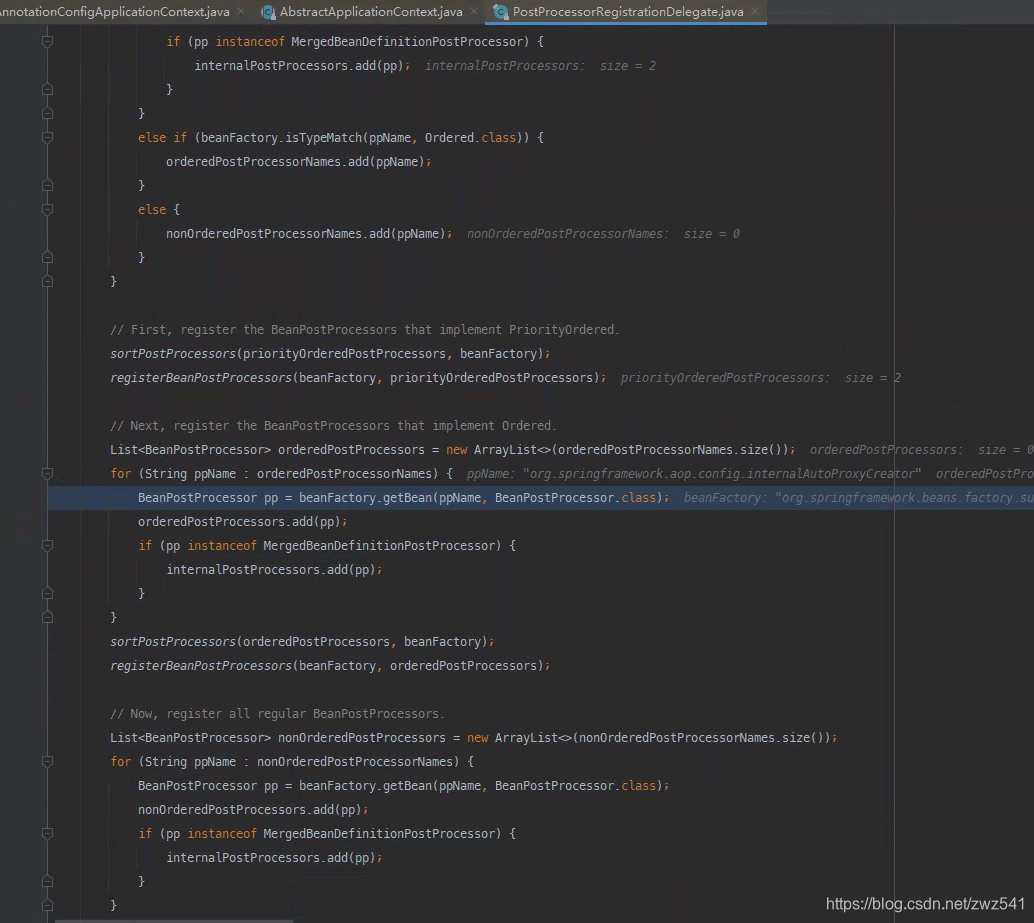This screenshot has width=1034, height=923.
Task: Click inline hint 'priorityOrderedPostProcessors: size = 2'
Action: pyautogui.click(x=760, y=378)
